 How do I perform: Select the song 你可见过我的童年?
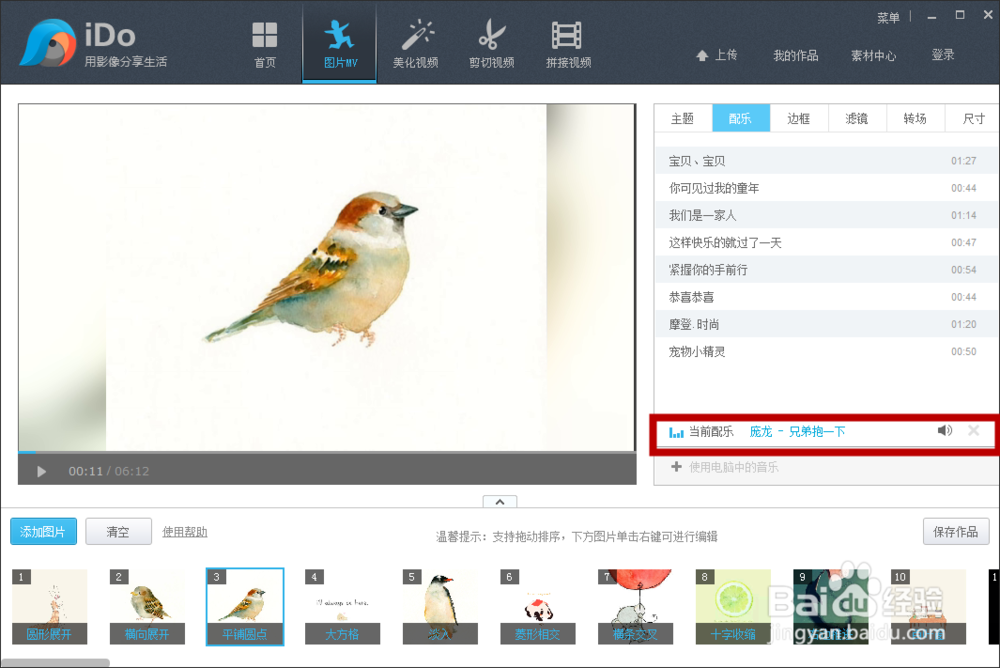point(827,188)
